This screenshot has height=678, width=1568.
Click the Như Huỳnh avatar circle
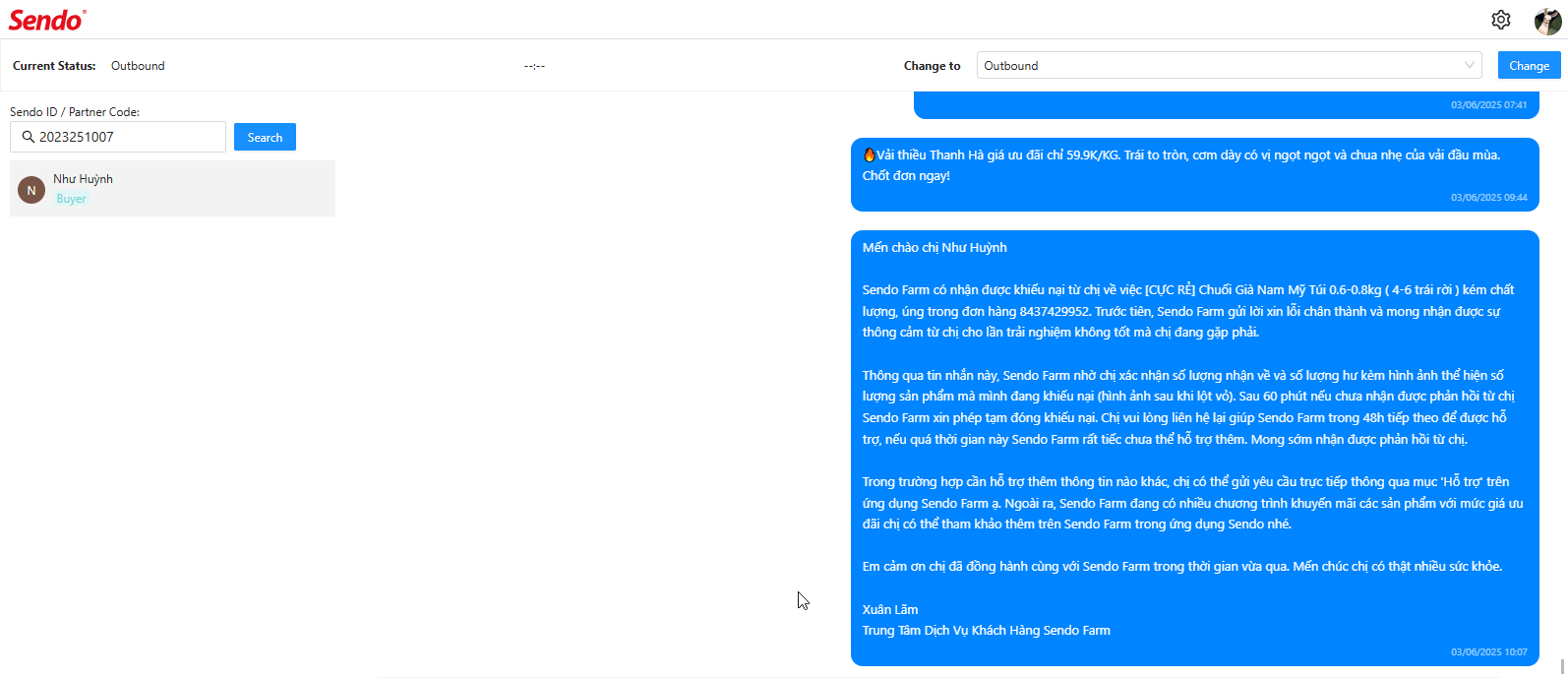(31, 190)
